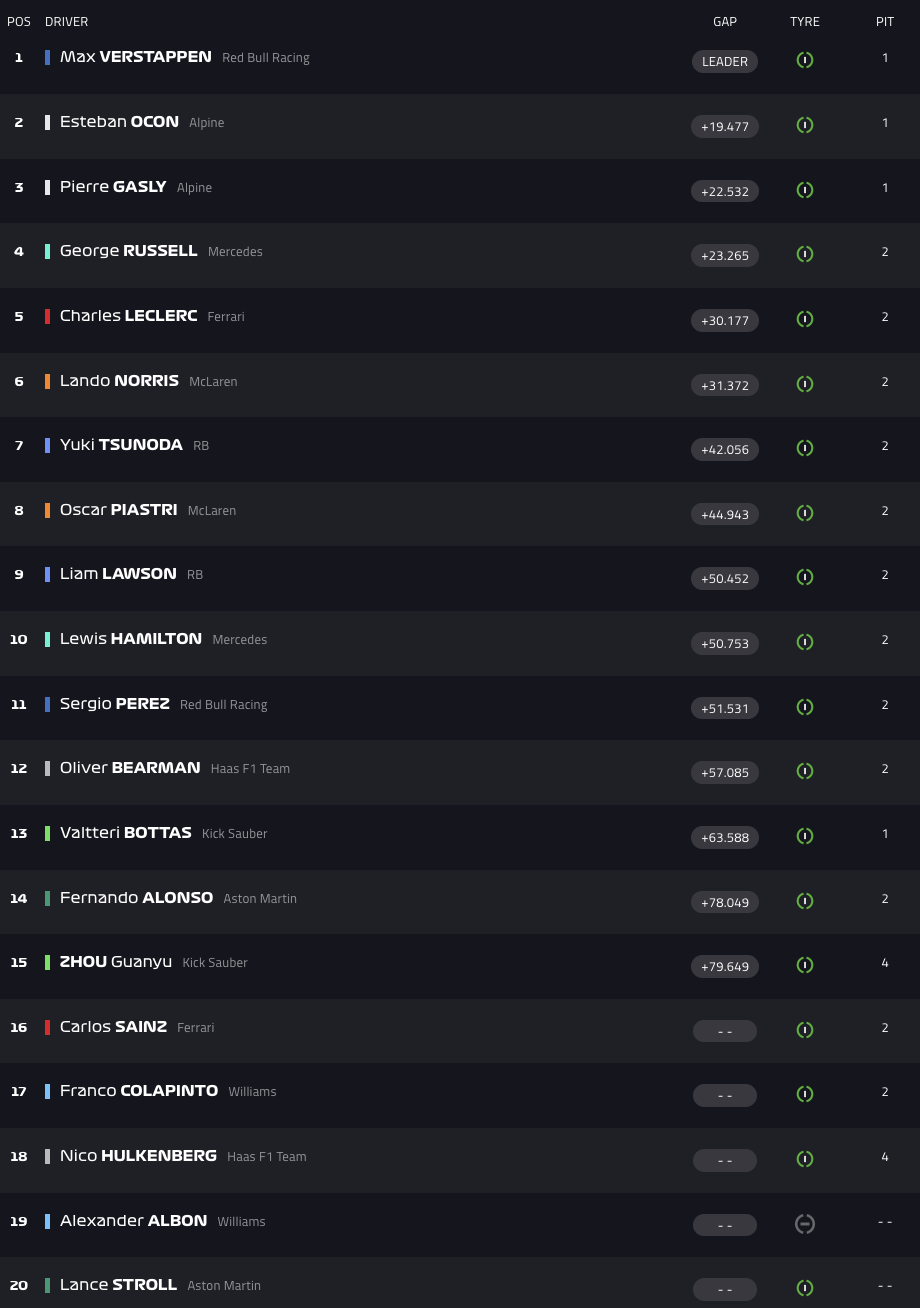The height and width of the screenshot is (1308, 920).
Task: Select driver name Fernando Alonso
Action: pyautogui.click(x=136, y=898)
